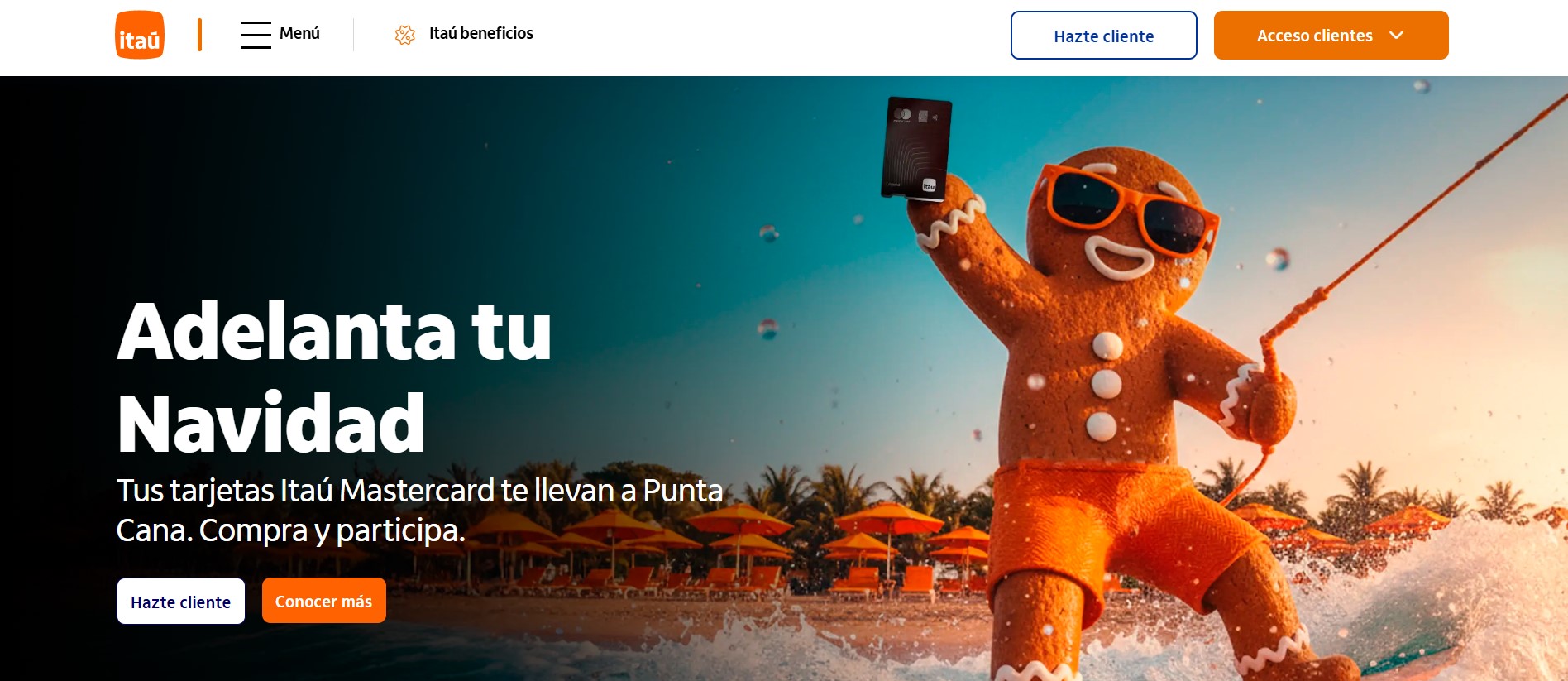1568x681 pixels.
Task: Click Hazte cliente in the header
Action: tap(1103, 35)
